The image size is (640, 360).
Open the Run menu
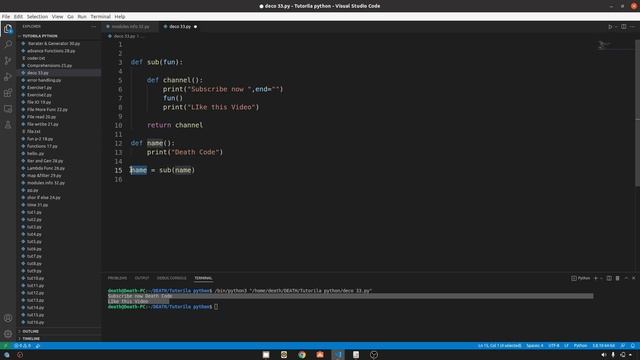[82, 17]
